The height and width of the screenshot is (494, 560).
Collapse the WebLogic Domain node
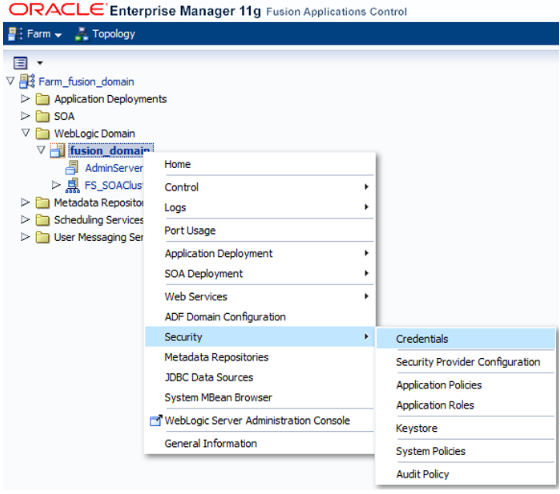[x=25, y=133]
